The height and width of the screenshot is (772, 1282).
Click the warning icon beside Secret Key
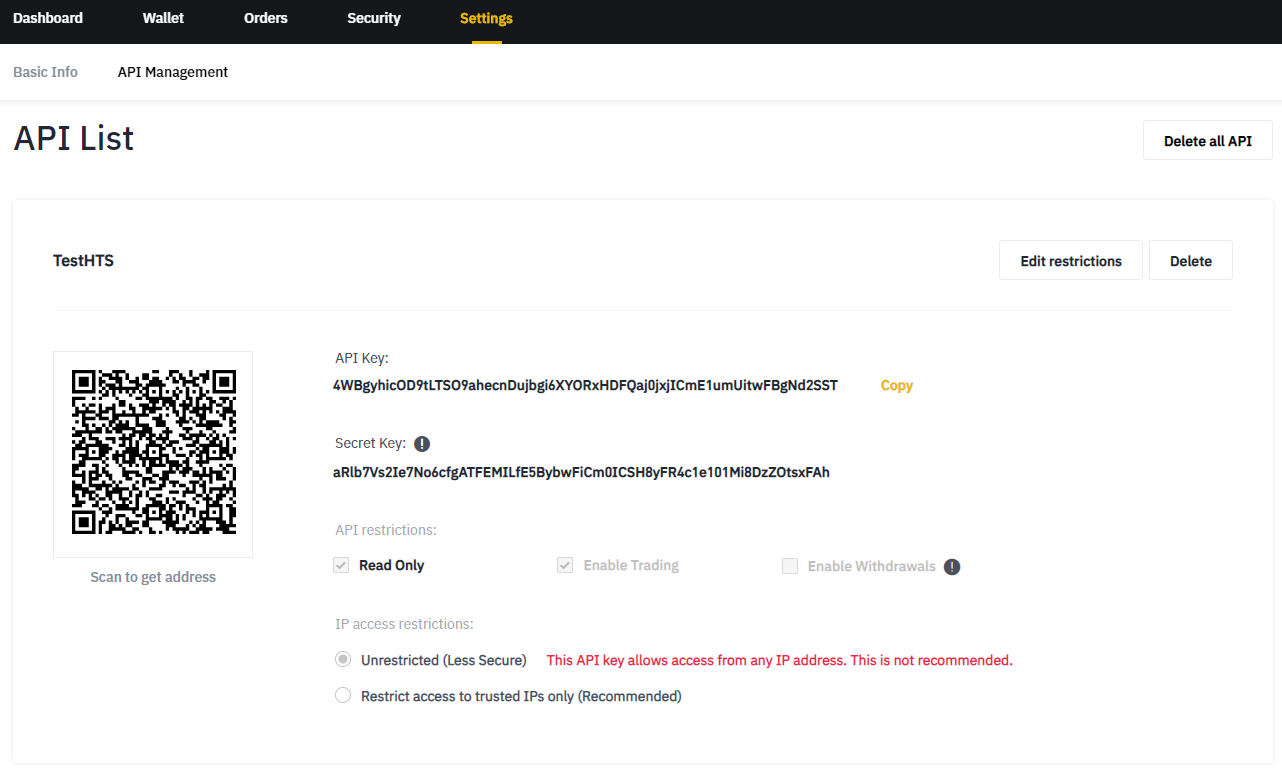(421, 442)
